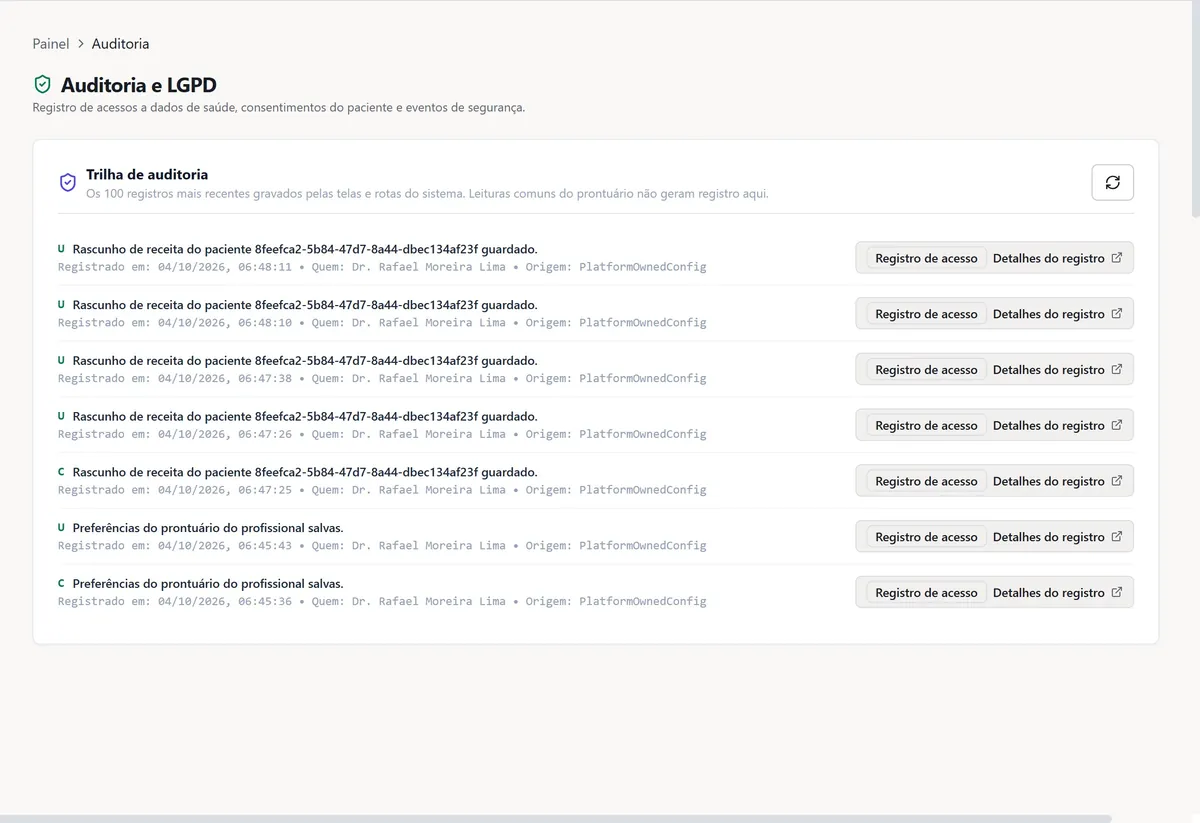
Task: Select Registro de acesso for the 06:47:25 entry
Action: 926,481
